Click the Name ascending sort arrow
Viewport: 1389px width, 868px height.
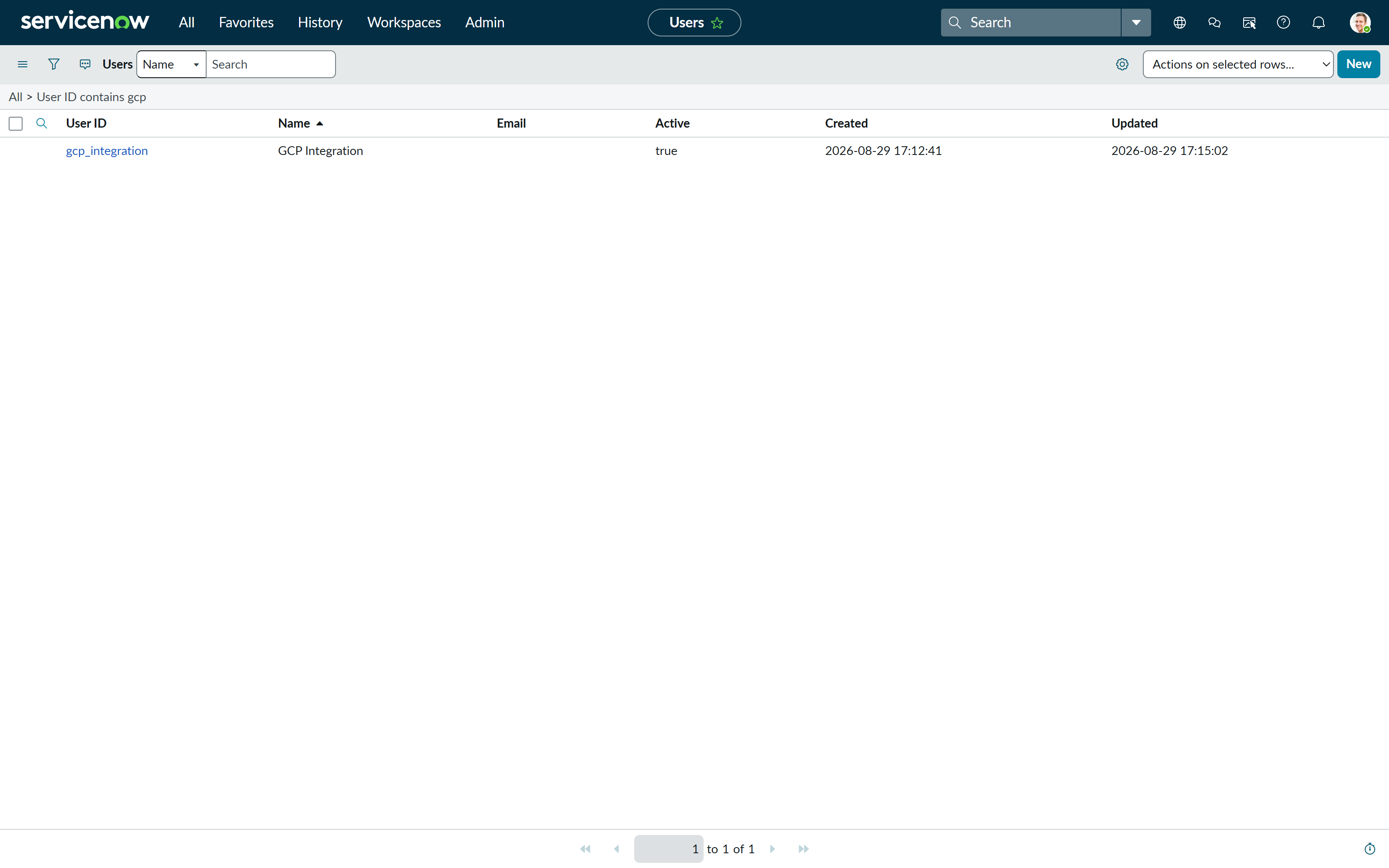point(320,123)
